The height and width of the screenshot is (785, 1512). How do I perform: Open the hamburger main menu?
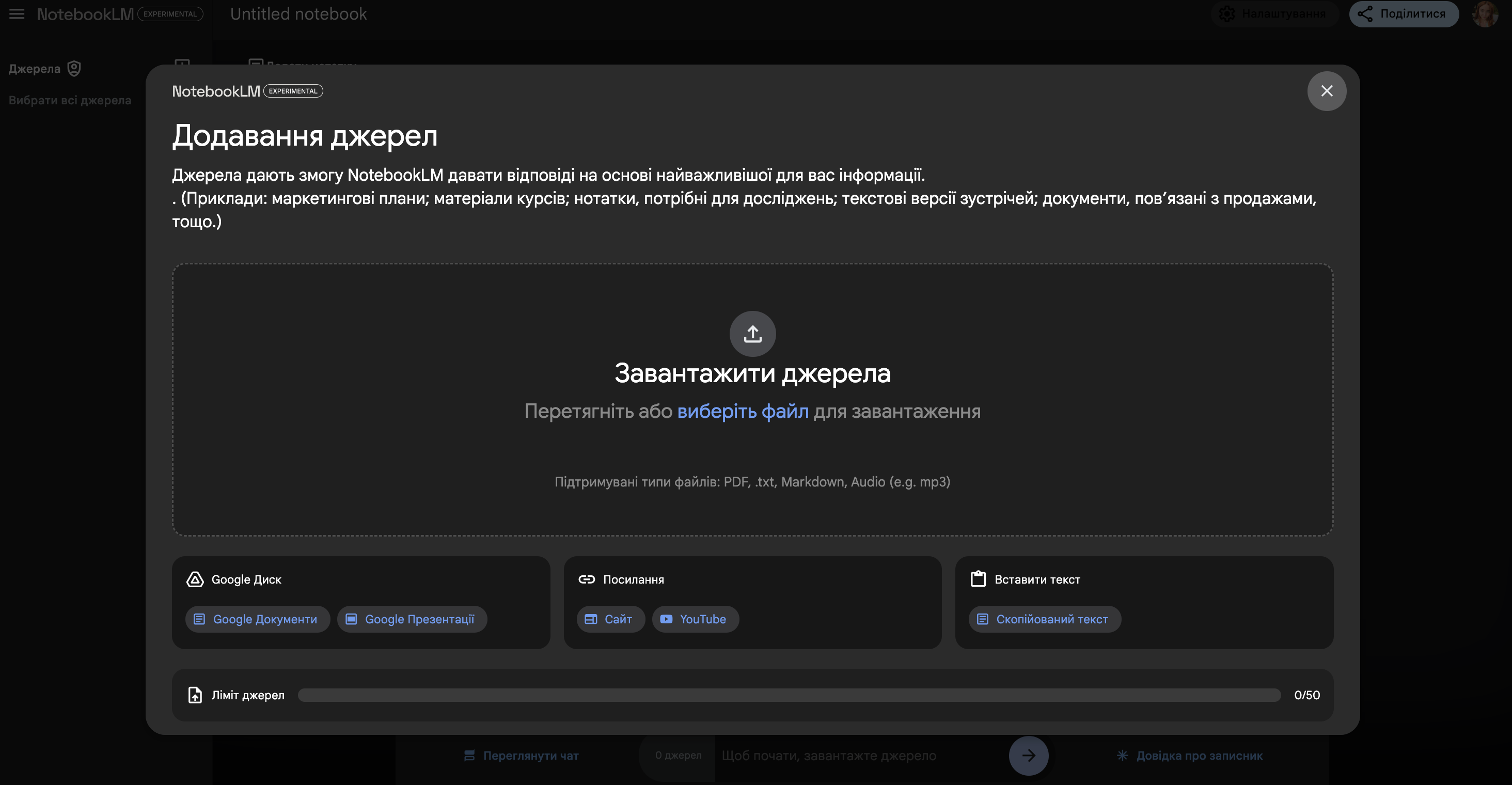[17, 13]
